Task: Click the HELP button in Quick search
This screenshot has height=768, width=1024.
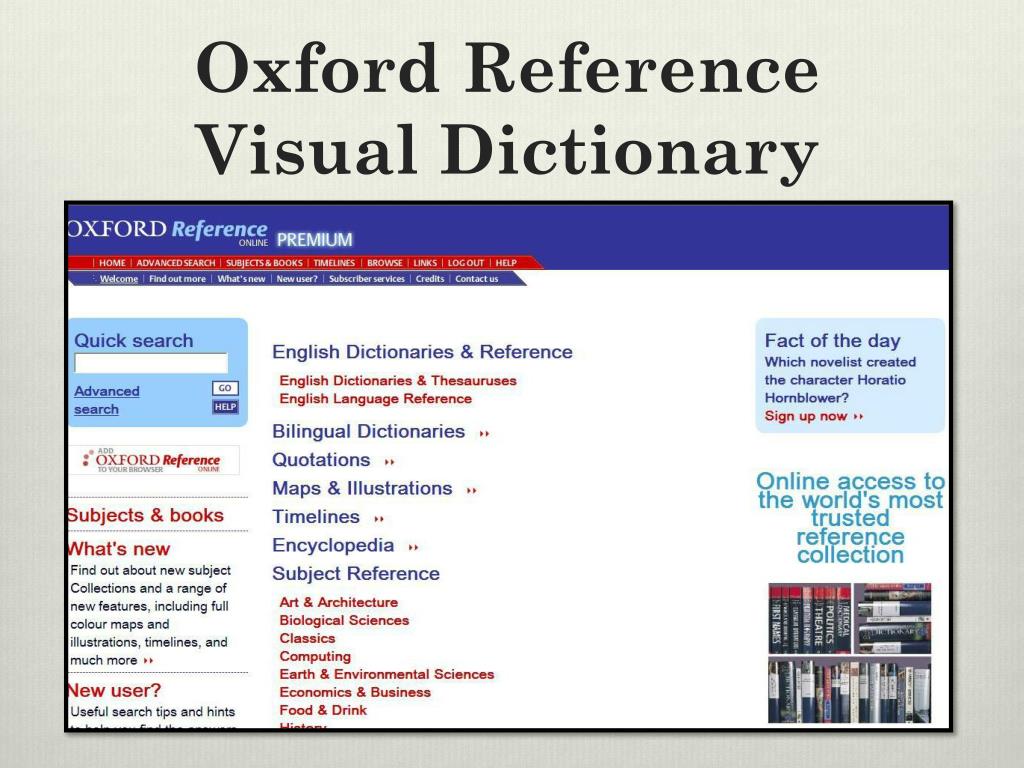Action: (x=225, y=407)
